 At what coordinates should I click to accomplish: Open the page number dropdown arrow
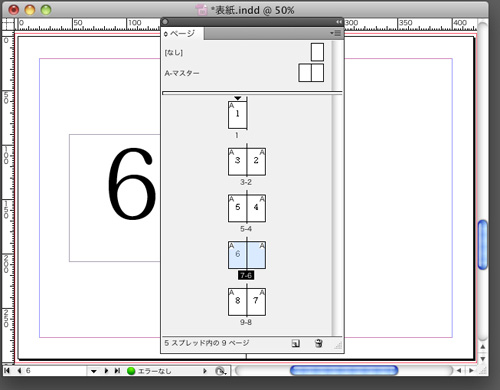click(x=94, y=371)
